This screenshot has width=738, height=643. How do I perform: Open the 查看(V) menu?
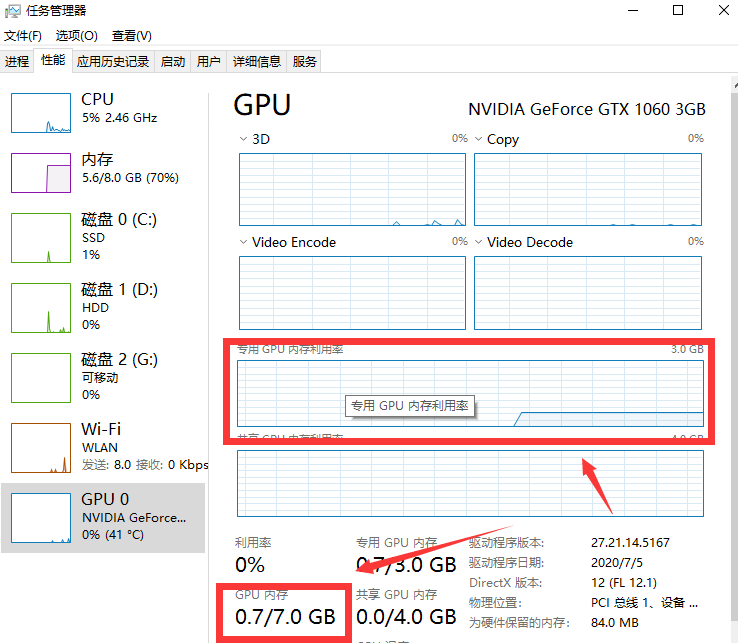coord(132,36)
